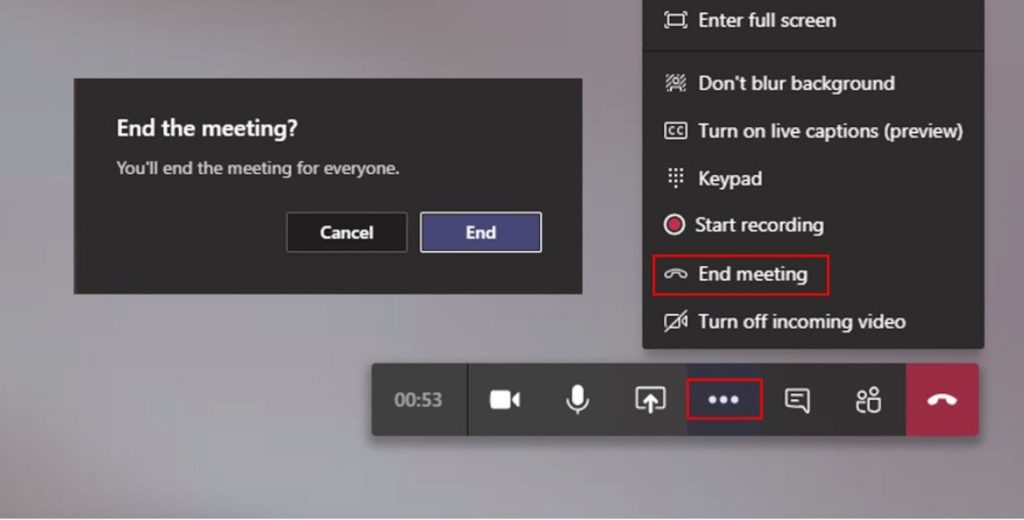Mute the microphone in the toolbar
The width and height of the screenshot is (1024, 520).
(x=577, y=400)
